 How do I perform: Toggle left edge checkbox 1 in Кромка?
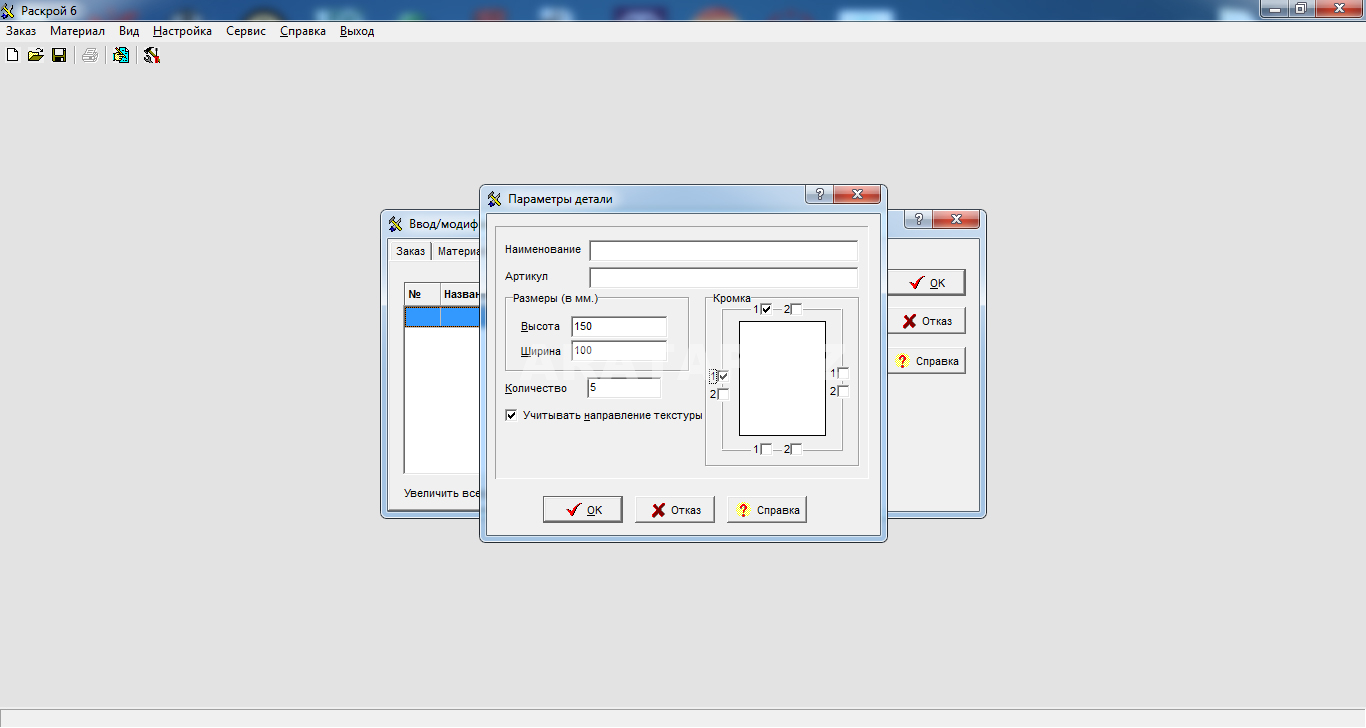click(723, 376)
